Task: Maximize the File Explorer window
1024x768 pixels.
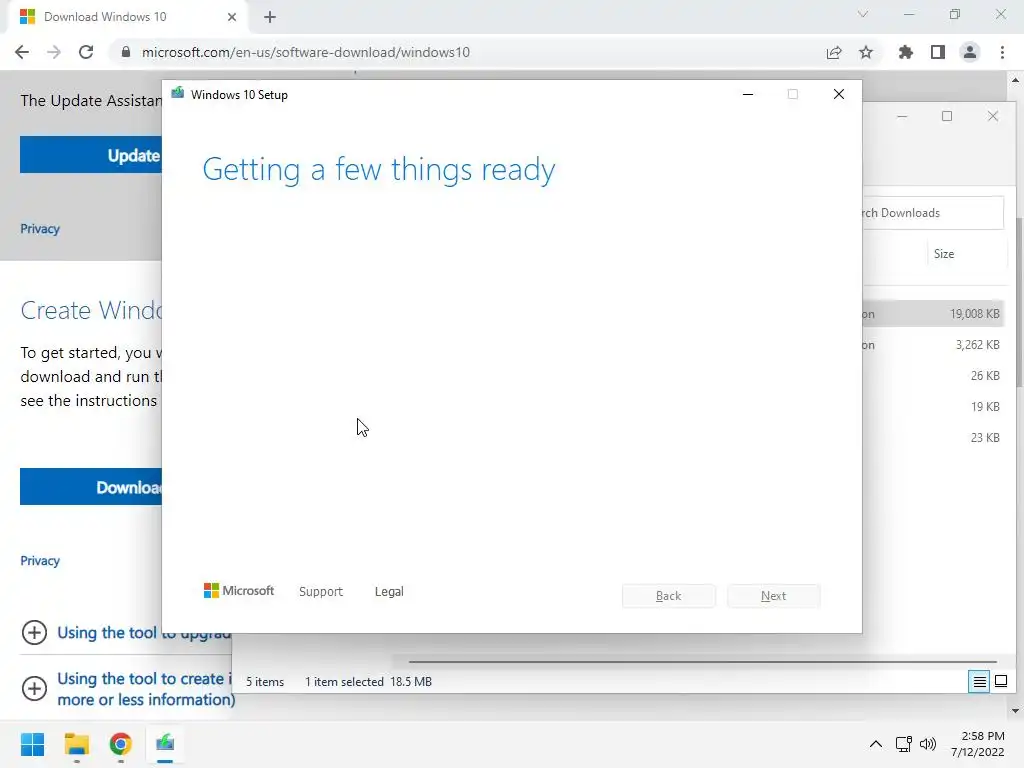Action: (947, 116)
